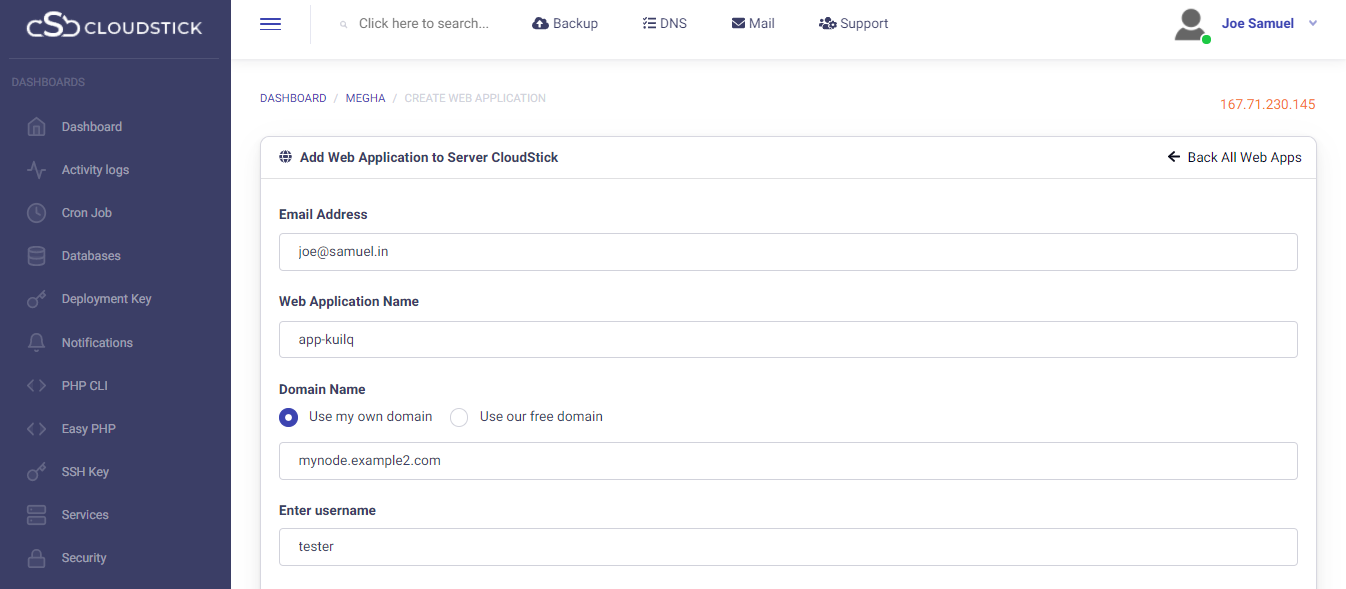The image size is (1346, 589).
Task: Click the Cron Job clock icon
Action: [x=36, y=213]
